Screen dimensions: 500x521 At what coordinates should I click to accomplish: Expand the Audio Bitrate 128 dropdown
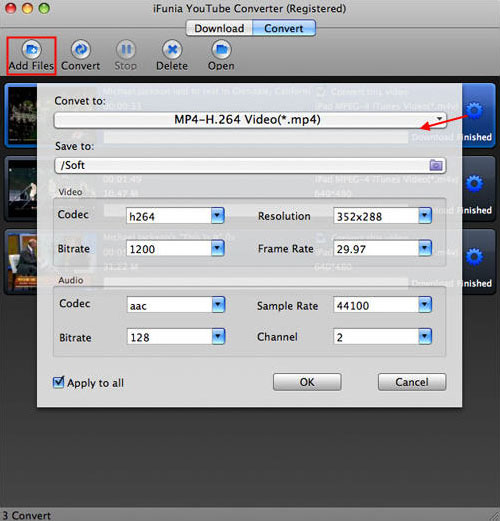tap(218, 337)
